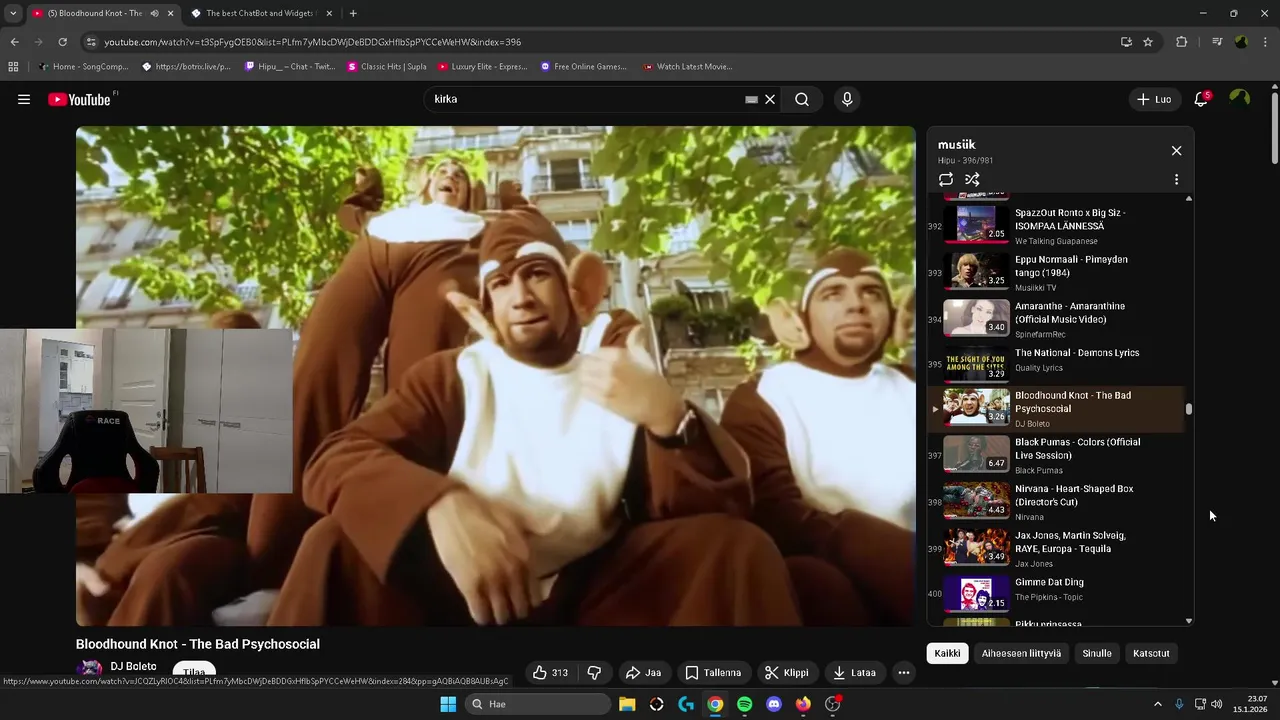Close the musiik playlist panel
The width and height of the screenshot is (1280, 720).
pyautogui.click(x=1176, y=150)
